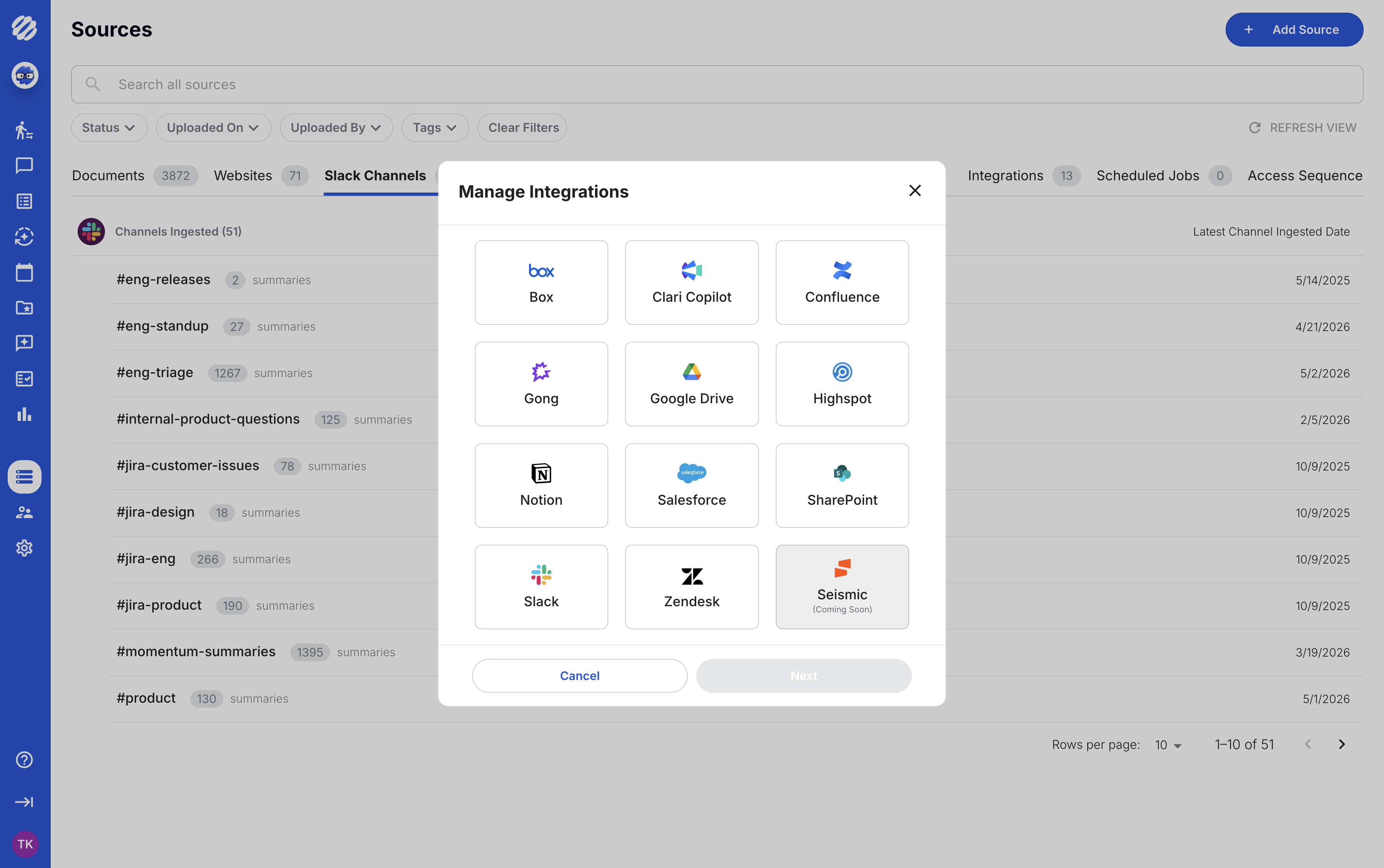Click the app logo in the sidebar
The width and height of the screenshot is (1384, 868).
tap(24, 28)
